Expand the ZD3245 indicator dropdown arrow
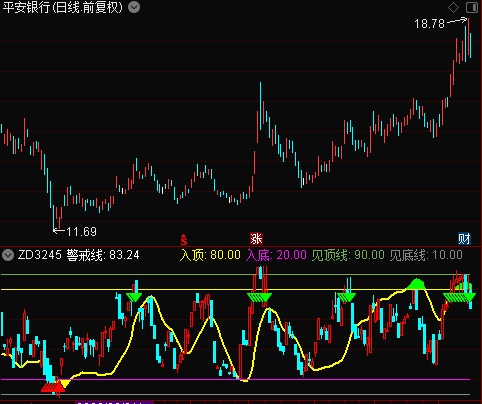Image resolution: width=482 pixels, height=404 pixels. pos(8,255)
